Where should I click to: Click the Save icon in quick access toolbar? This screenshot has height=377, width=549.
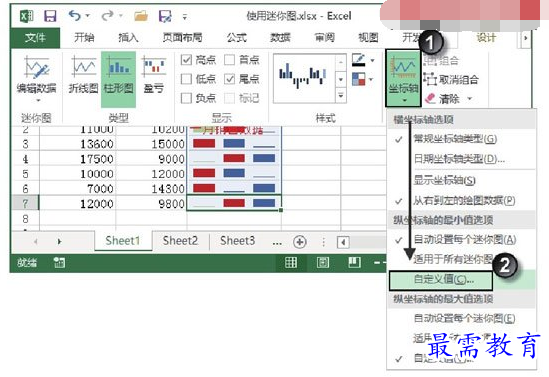tap(50, 16)
